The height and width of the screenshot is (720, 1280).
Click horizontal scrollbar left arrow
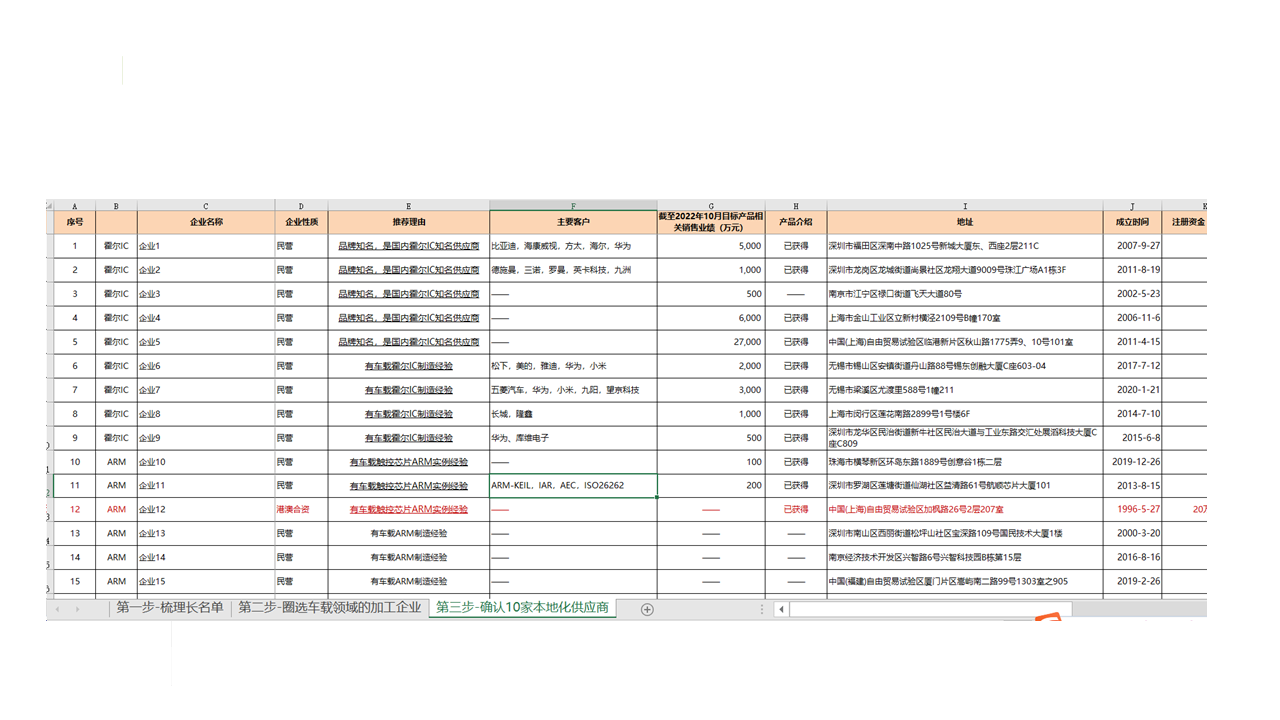(781, 609)
